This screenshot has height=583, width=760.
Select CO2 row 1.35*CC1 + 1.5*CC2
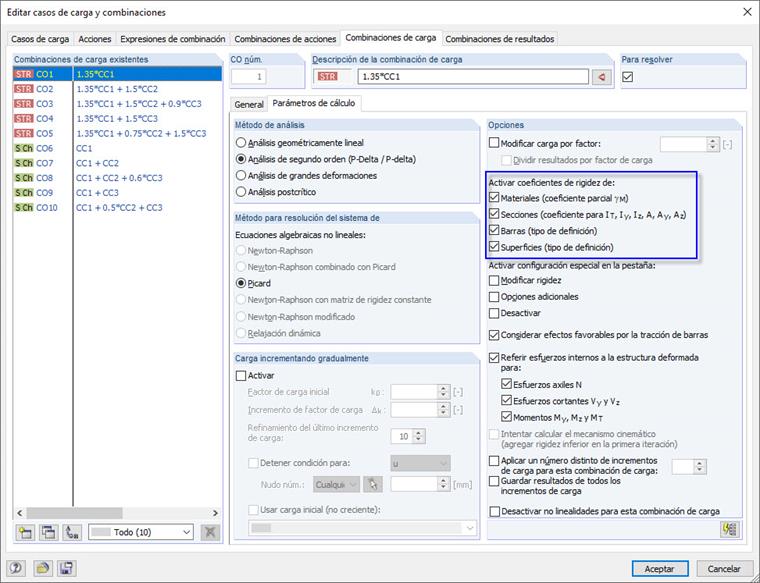[x=117, y=89]
